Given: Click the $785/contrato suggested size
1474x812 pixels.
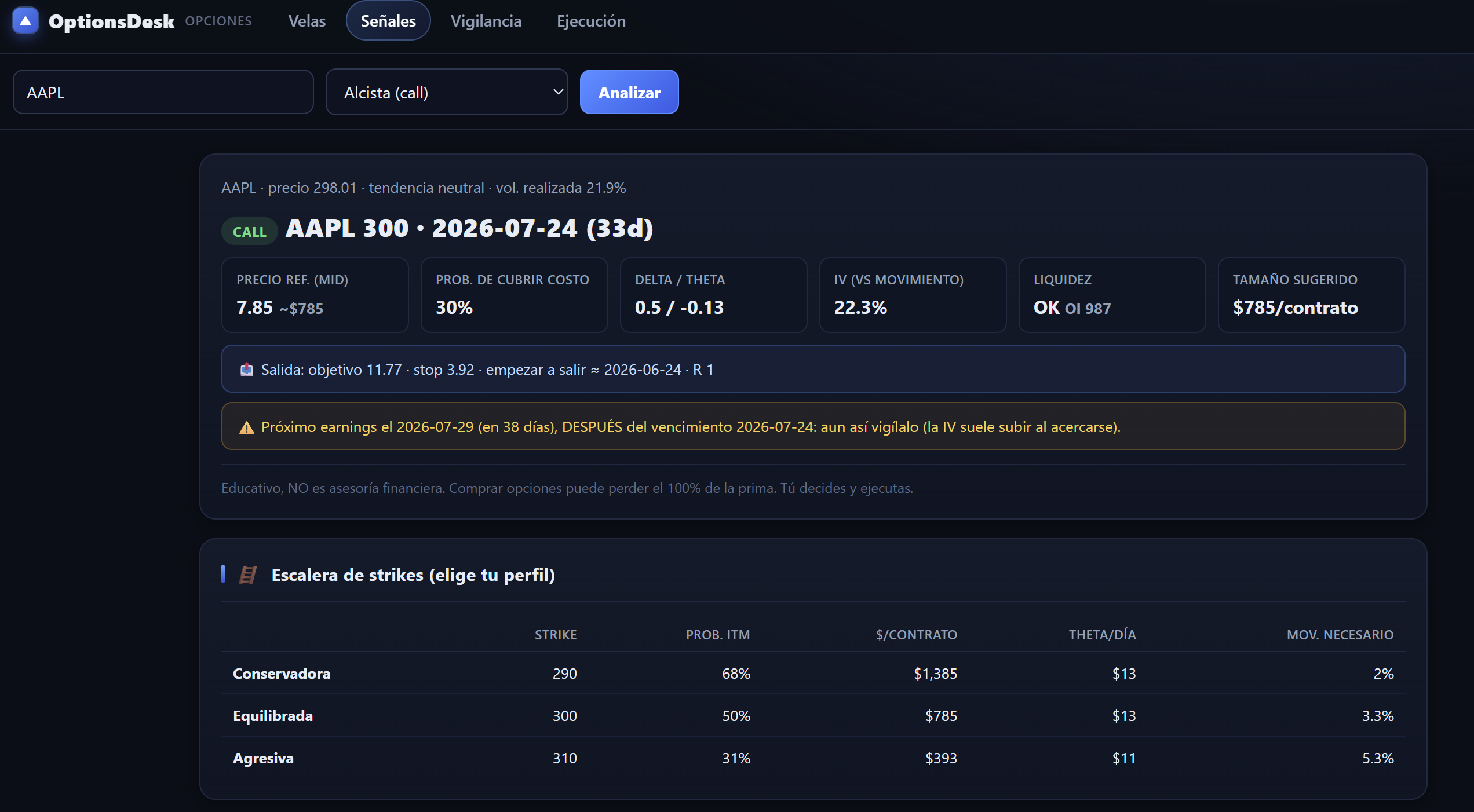Looking at the screenshot, I should coord(1296,307).
